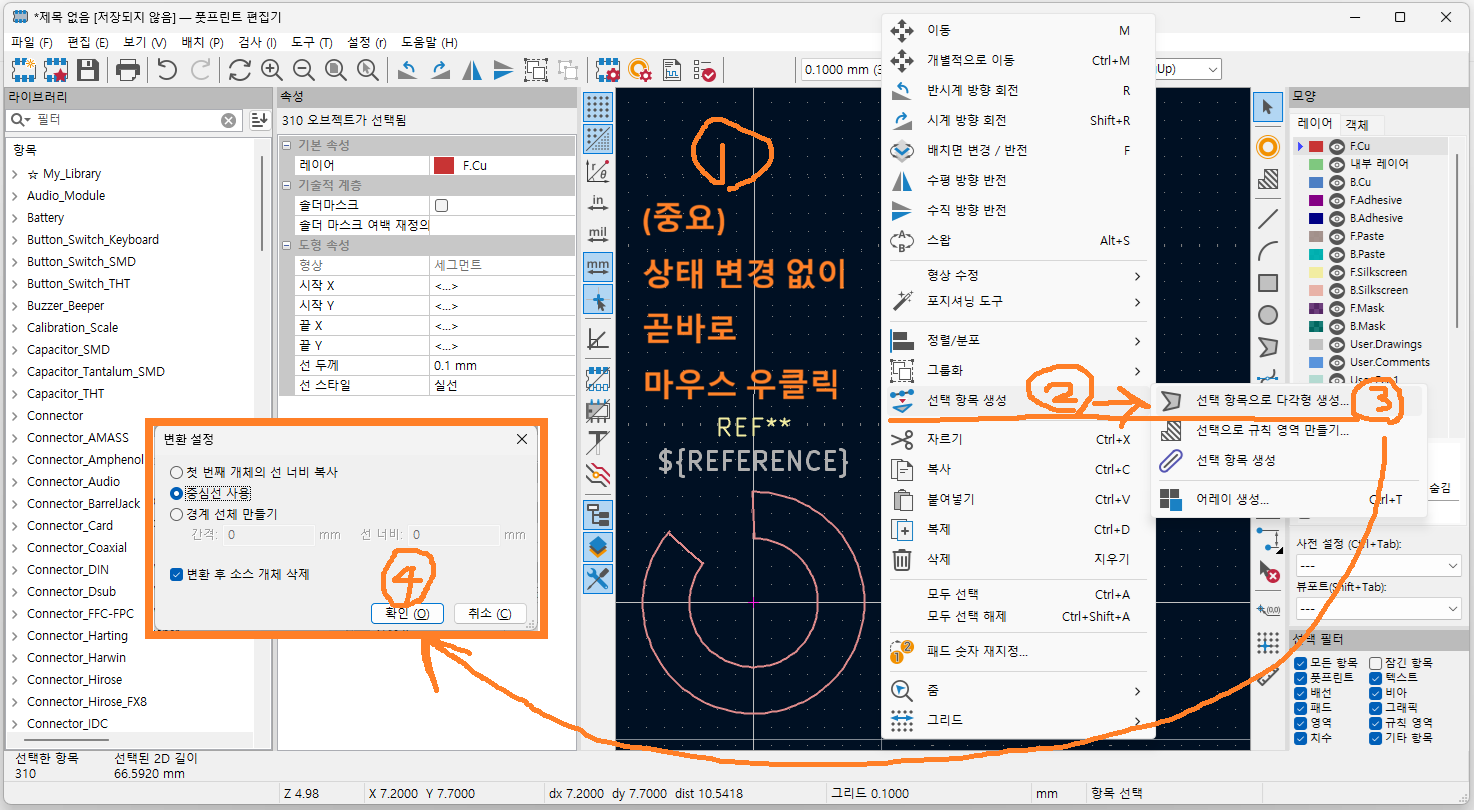Hide the F.Silkscreen layer eye icon

1337,272
